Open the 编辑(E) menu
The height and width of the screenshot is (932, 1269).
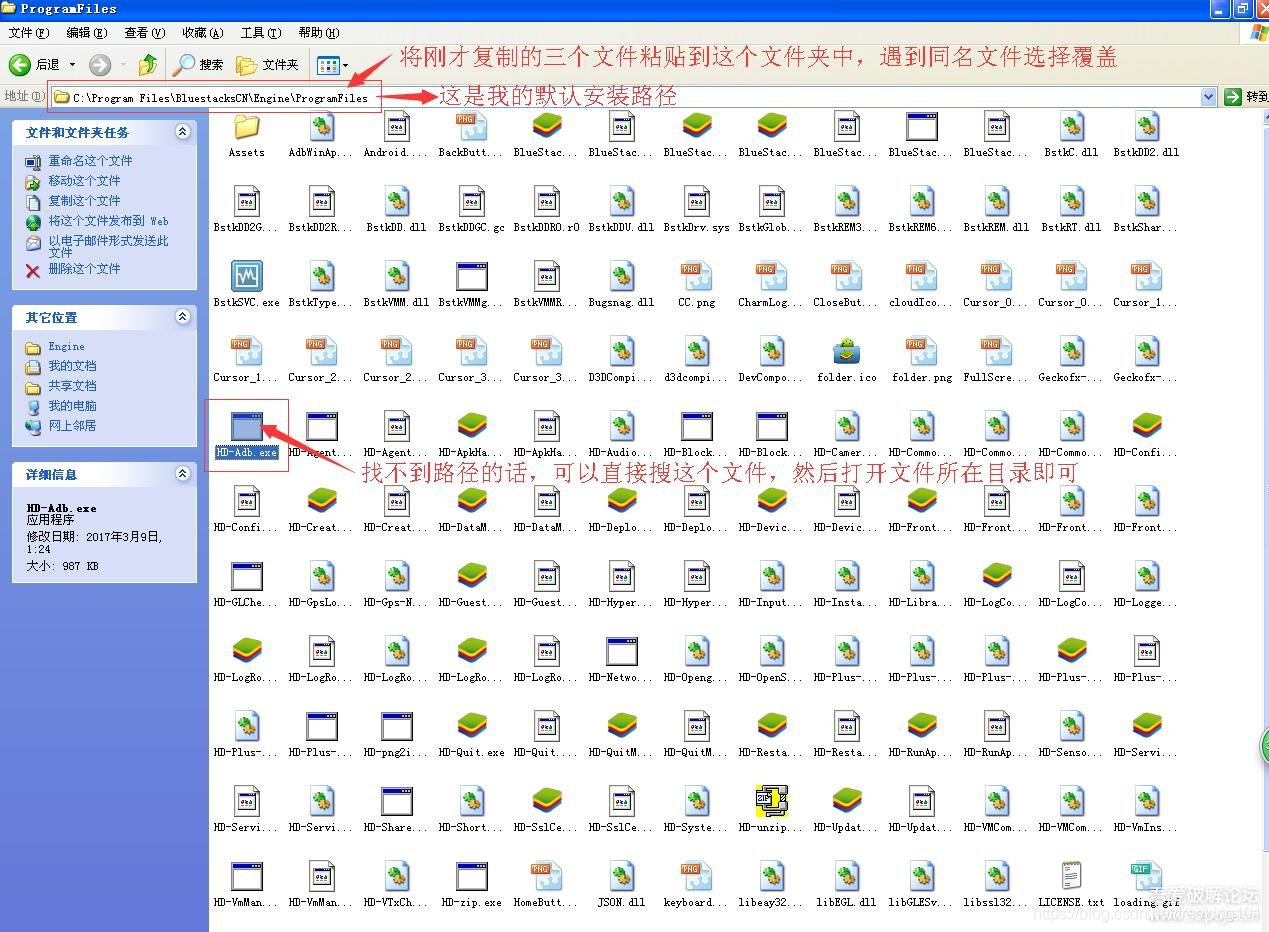[86, 33]
